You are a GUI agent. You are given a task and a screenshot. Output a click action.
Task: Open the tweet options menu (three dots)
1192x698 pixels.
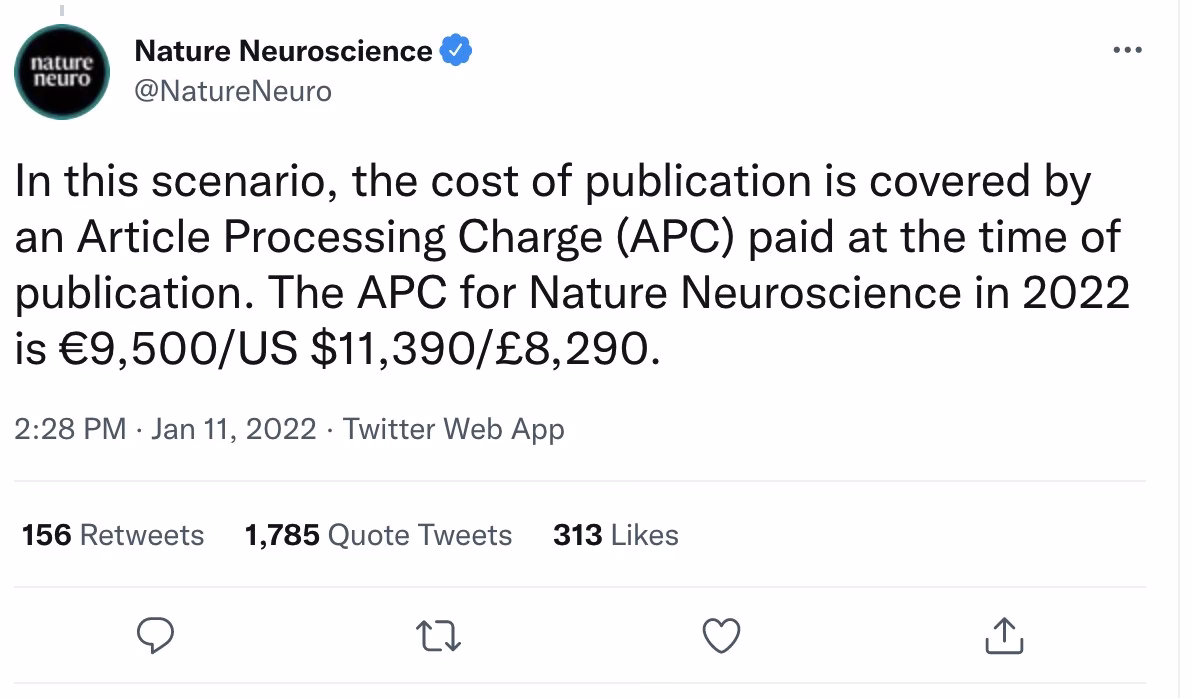click(x=1126, y=49)
